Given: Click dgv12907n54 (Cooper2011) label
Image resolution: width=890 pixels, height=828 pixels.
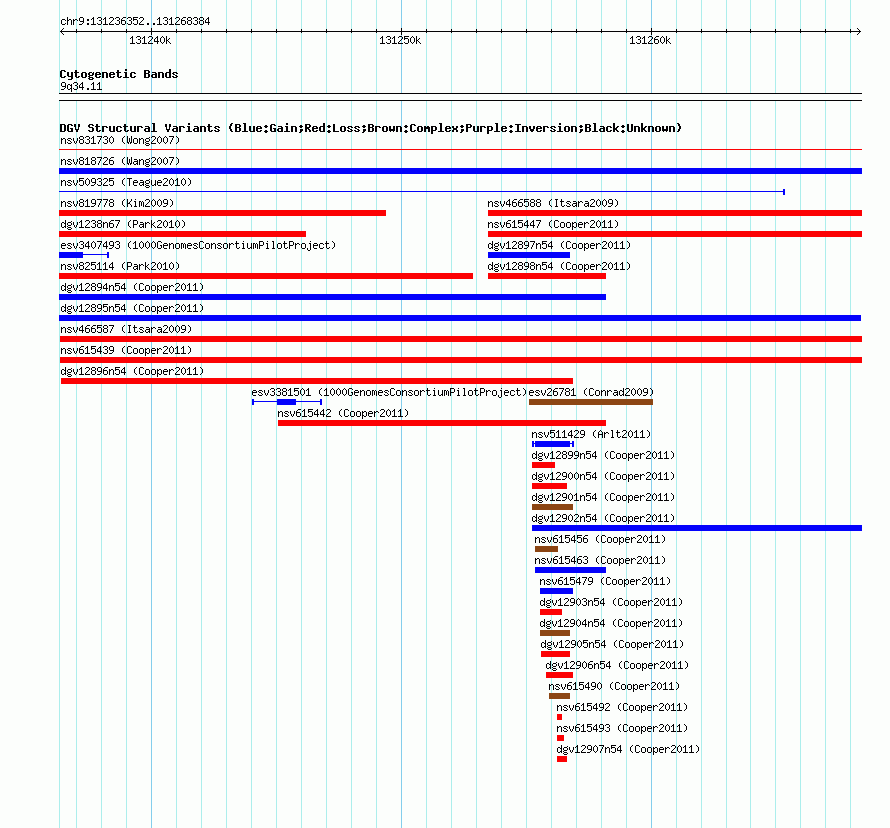Looking at the screenshot, I should point(628,749).
